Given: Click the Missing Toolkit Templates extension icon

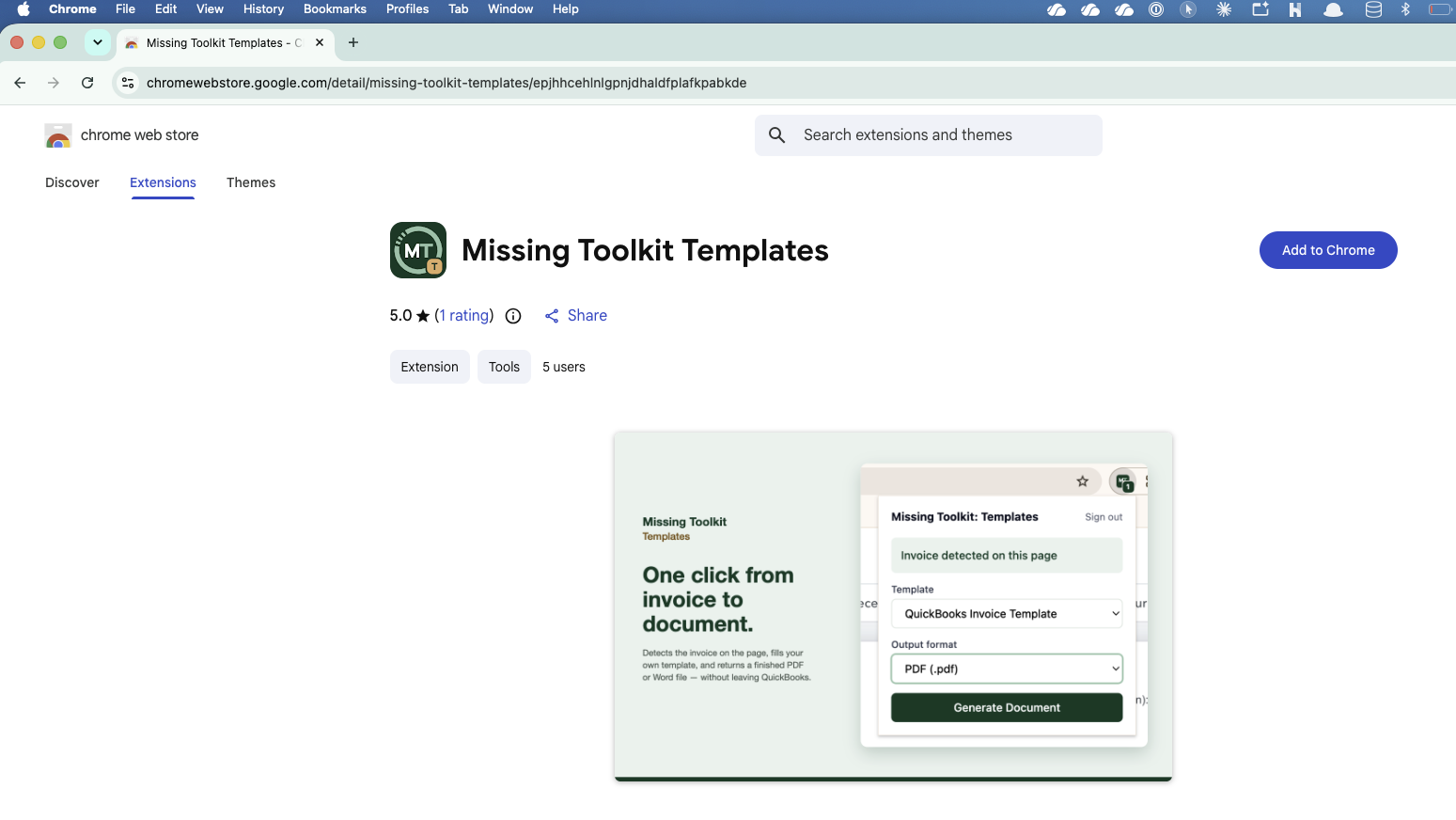Looking at the screenshot, I should (x=418, y=250).
